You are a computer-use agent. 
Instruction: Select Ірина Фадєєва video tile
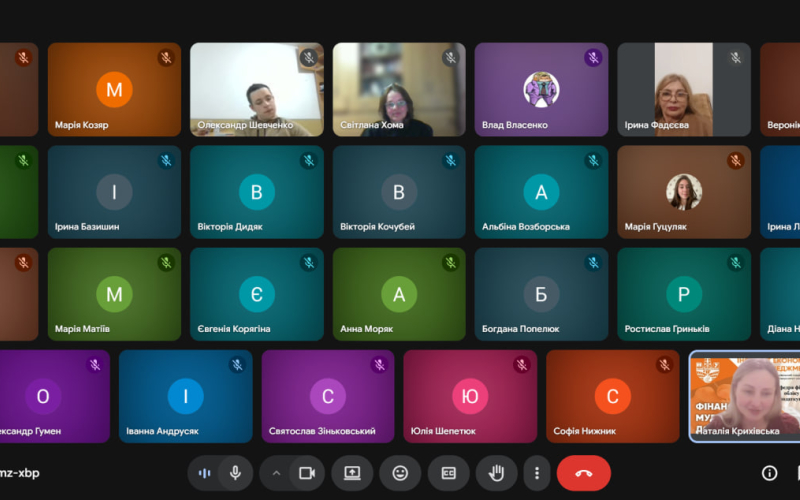coord(683,89)
